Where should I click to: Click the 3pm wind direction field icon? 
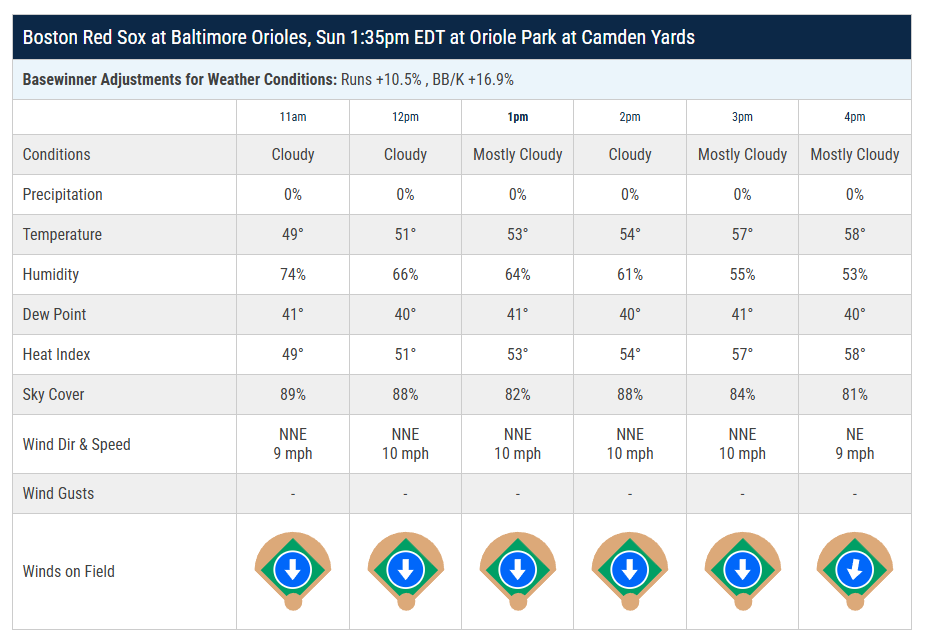click(742, 571)
